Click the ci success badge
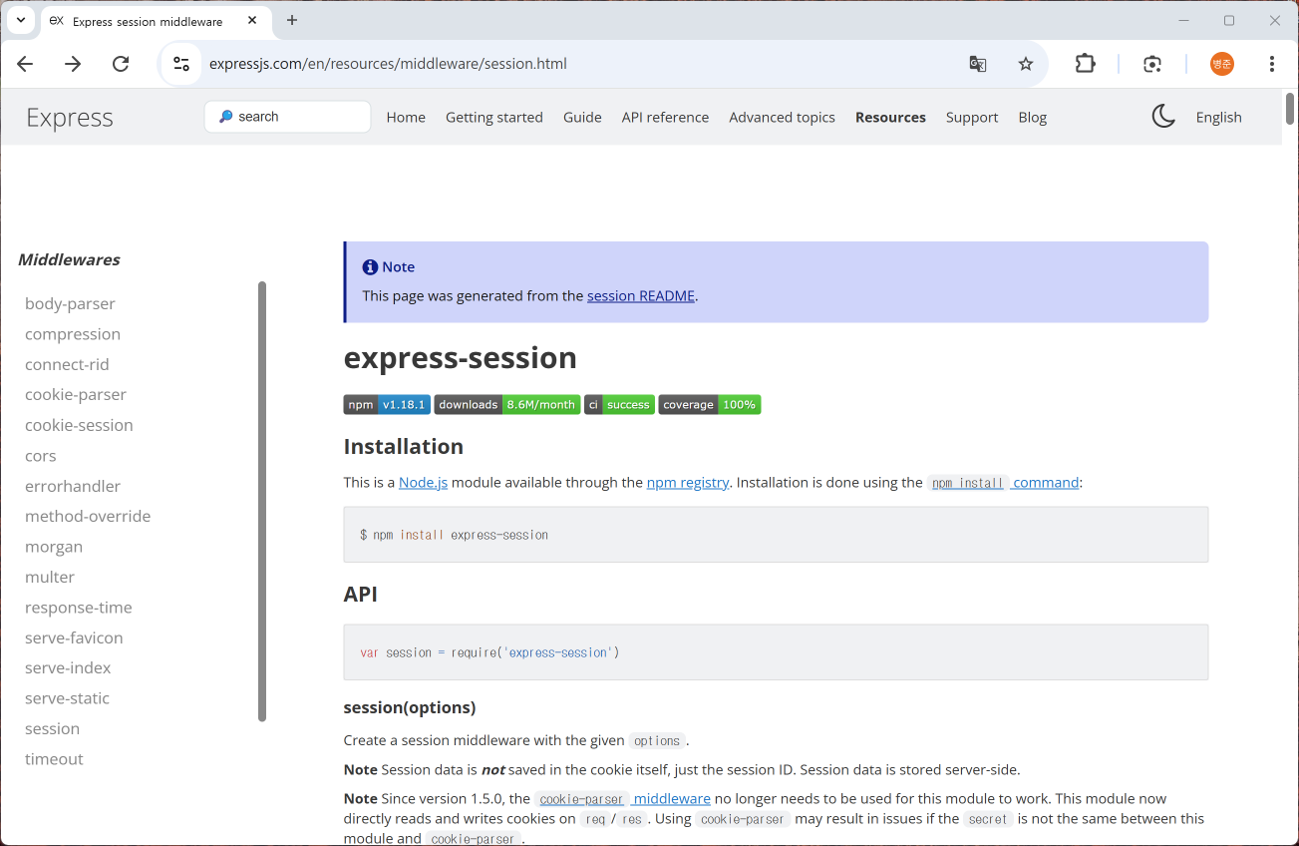 (619, 405)
